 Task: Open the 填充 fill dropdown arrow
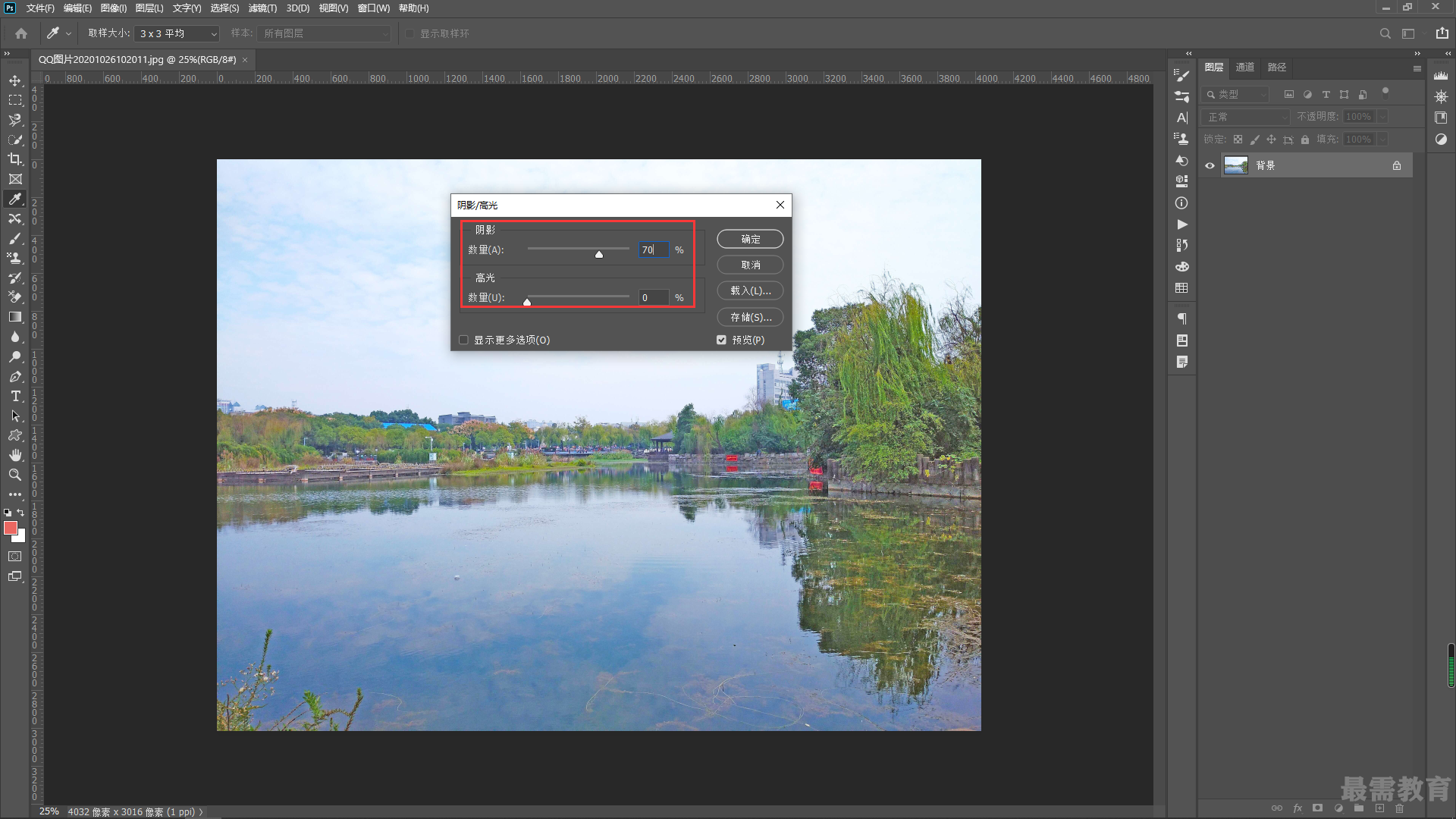point(1382,140)
